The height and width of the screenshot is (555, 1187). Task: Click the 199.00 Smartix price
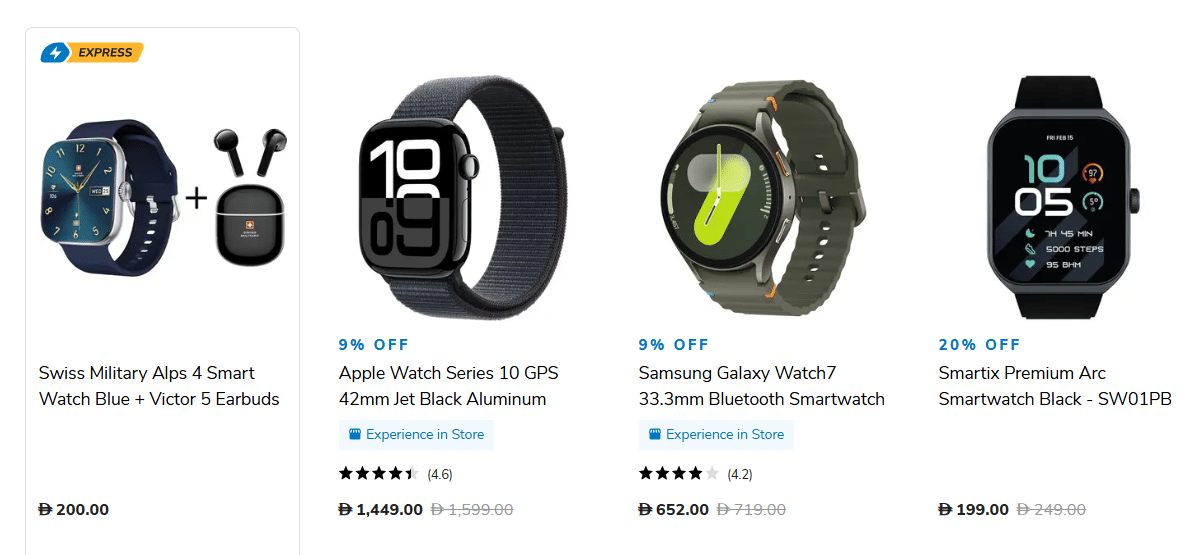point(974,510)
